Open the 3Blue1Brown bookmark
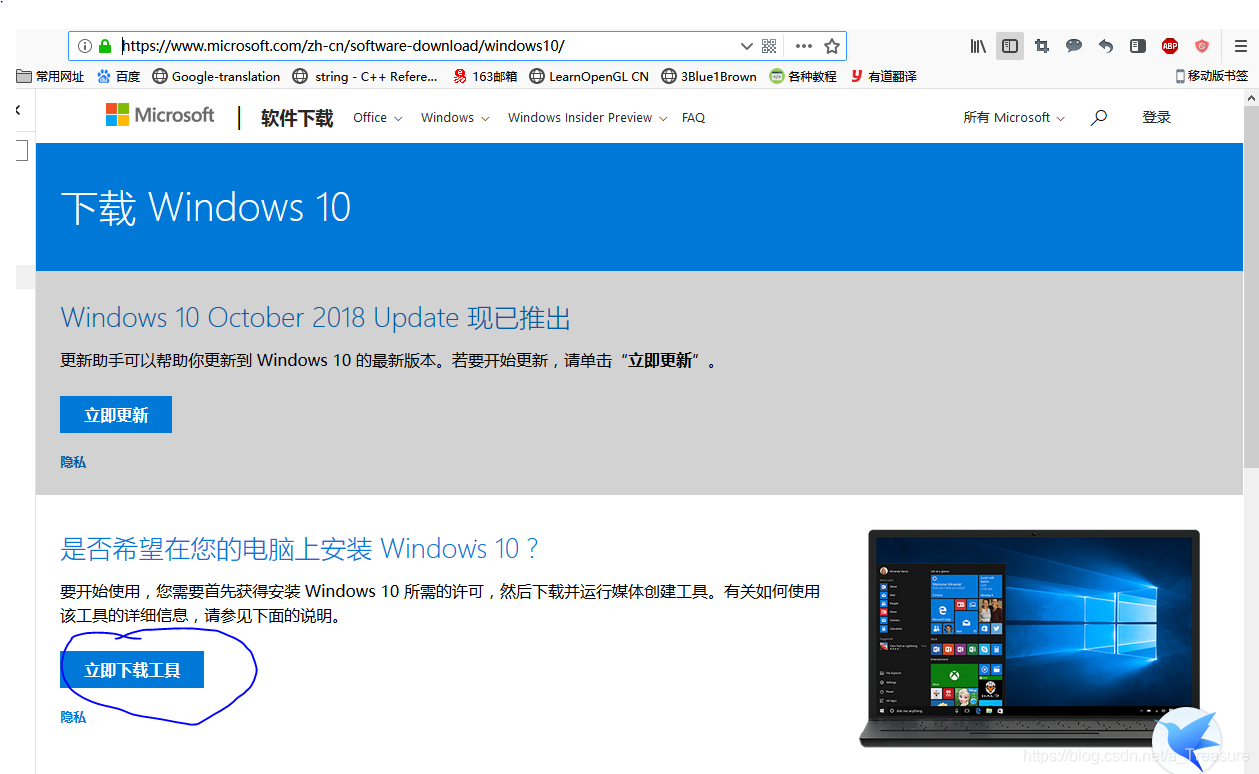 (x=709, y=76)
